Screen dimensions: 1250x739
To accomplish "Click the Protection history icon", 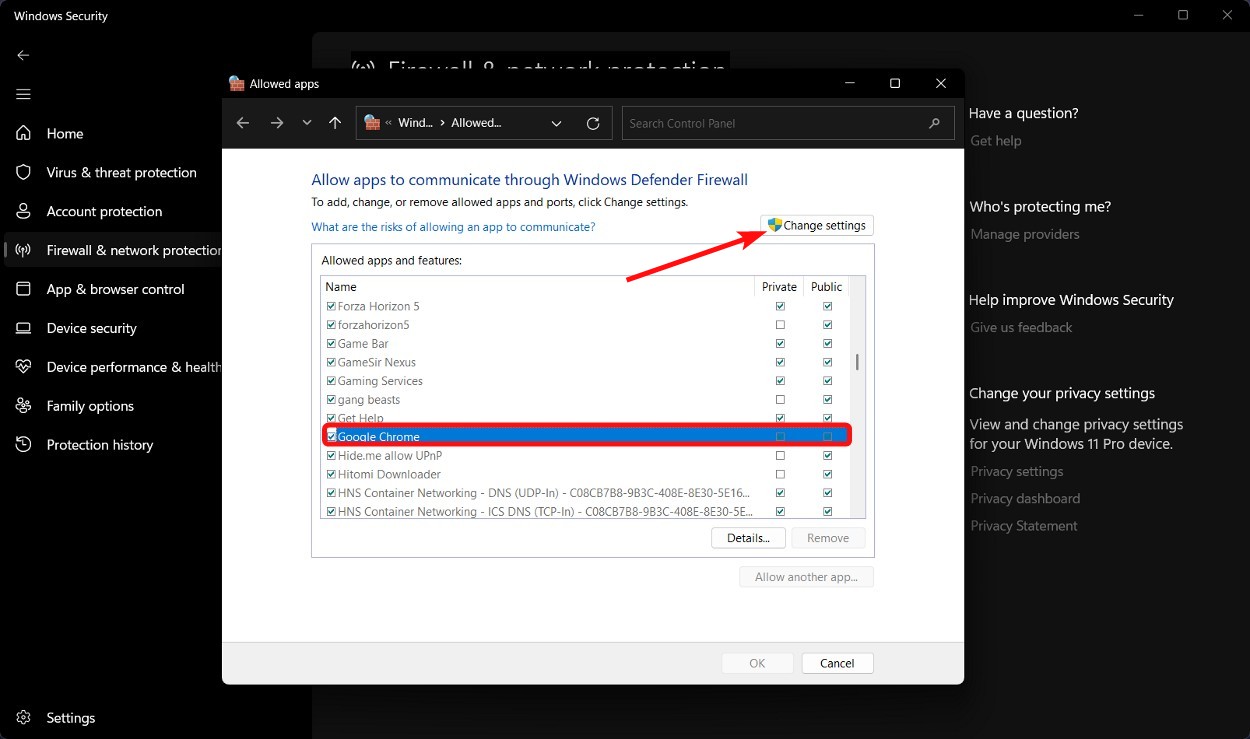I will [x=23, y=445].
